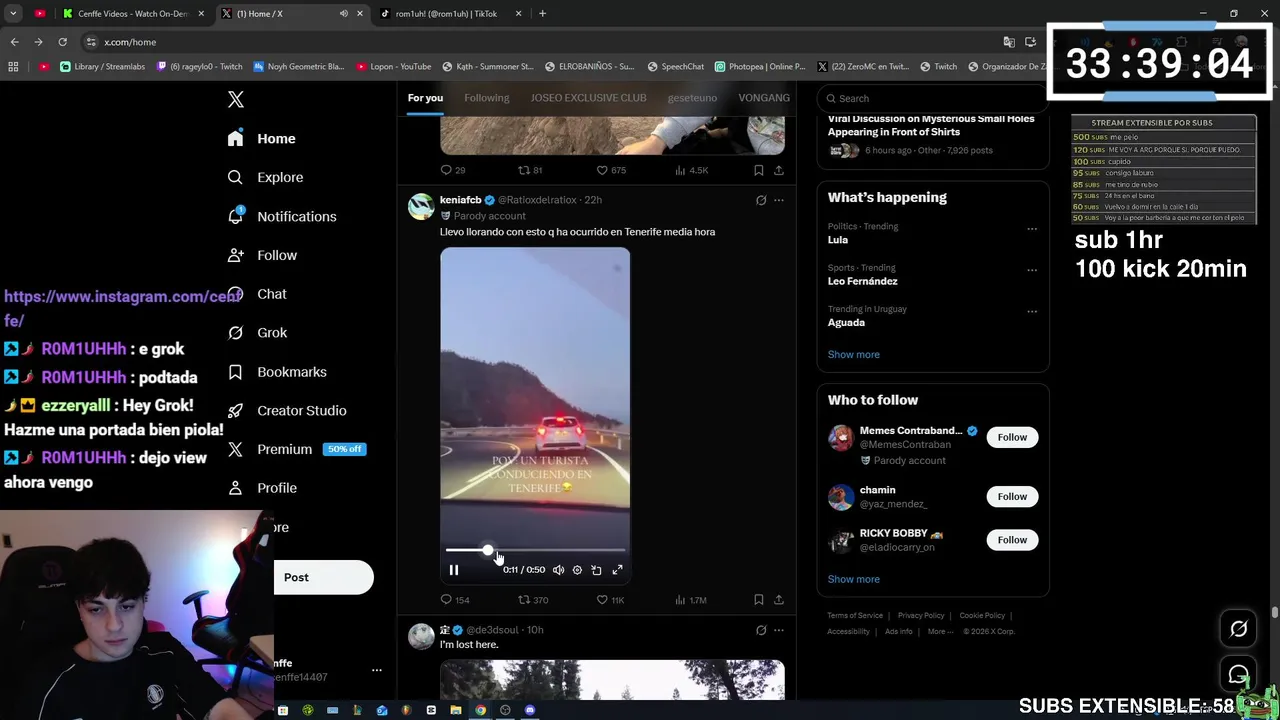Open Profile from the sidebar
Screen dimensions: 1280x720
(262, 488)
